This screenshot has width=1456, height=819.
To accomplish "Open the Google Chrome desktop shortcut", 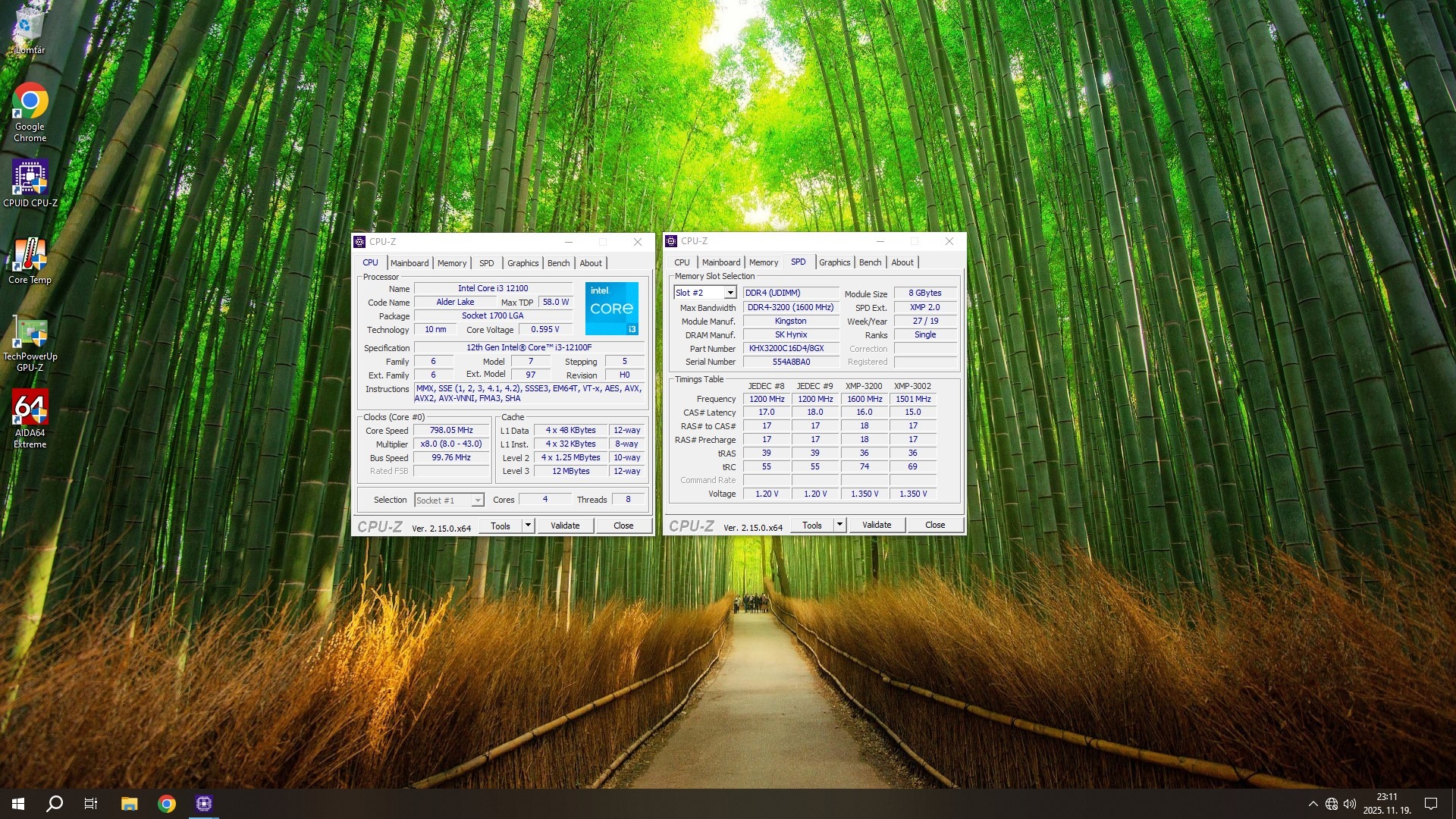I will click(x=30, y=102).
